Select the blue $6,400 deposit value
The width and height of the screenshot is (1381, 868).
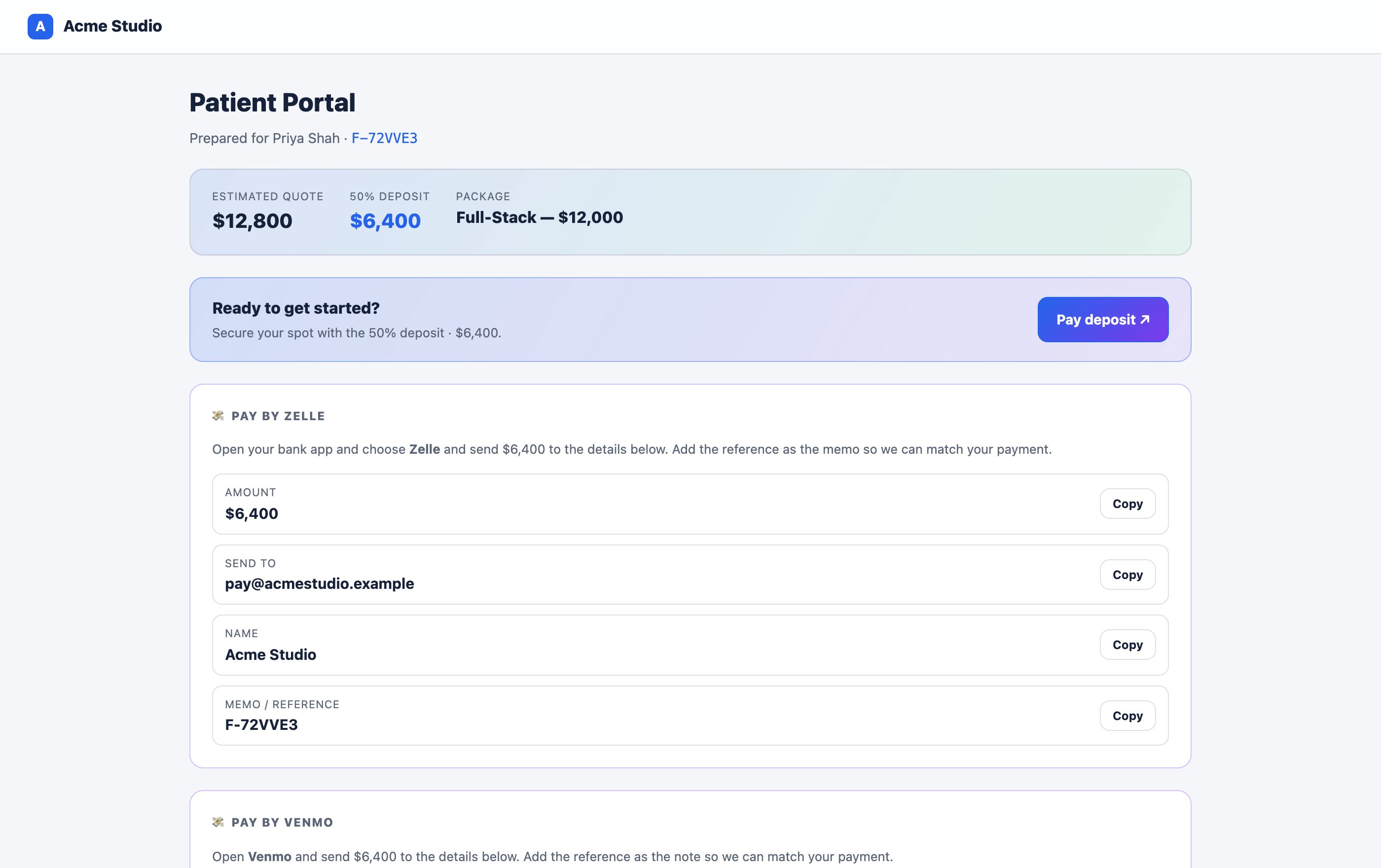[x=385, y=221]
